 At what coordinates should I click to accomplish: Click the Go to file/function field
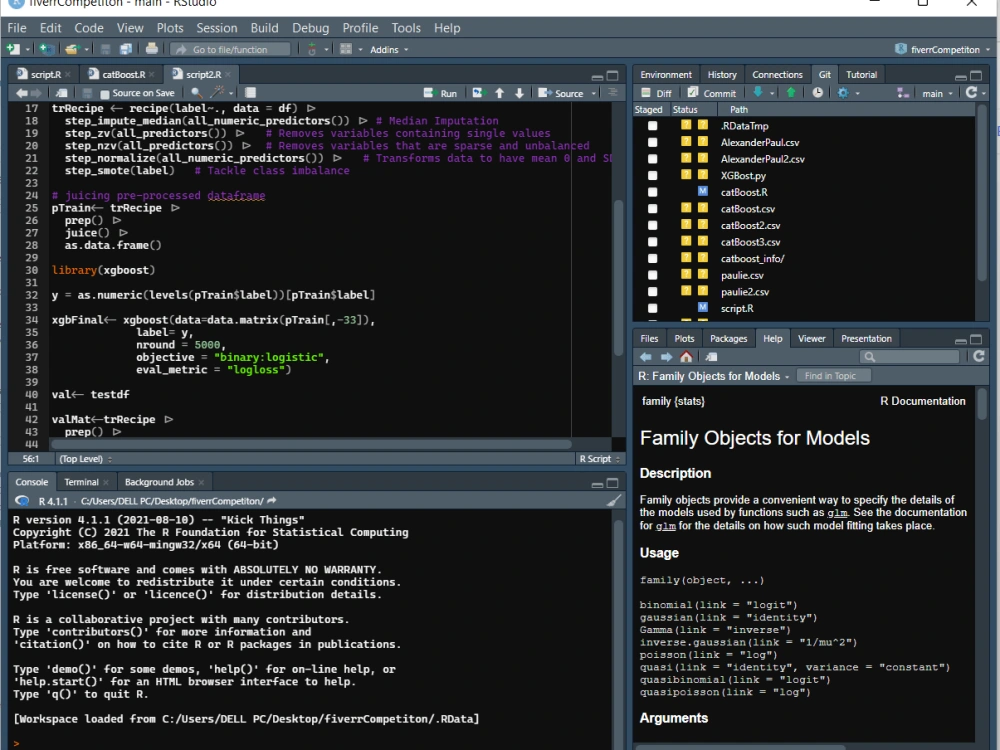pos(231,50)
